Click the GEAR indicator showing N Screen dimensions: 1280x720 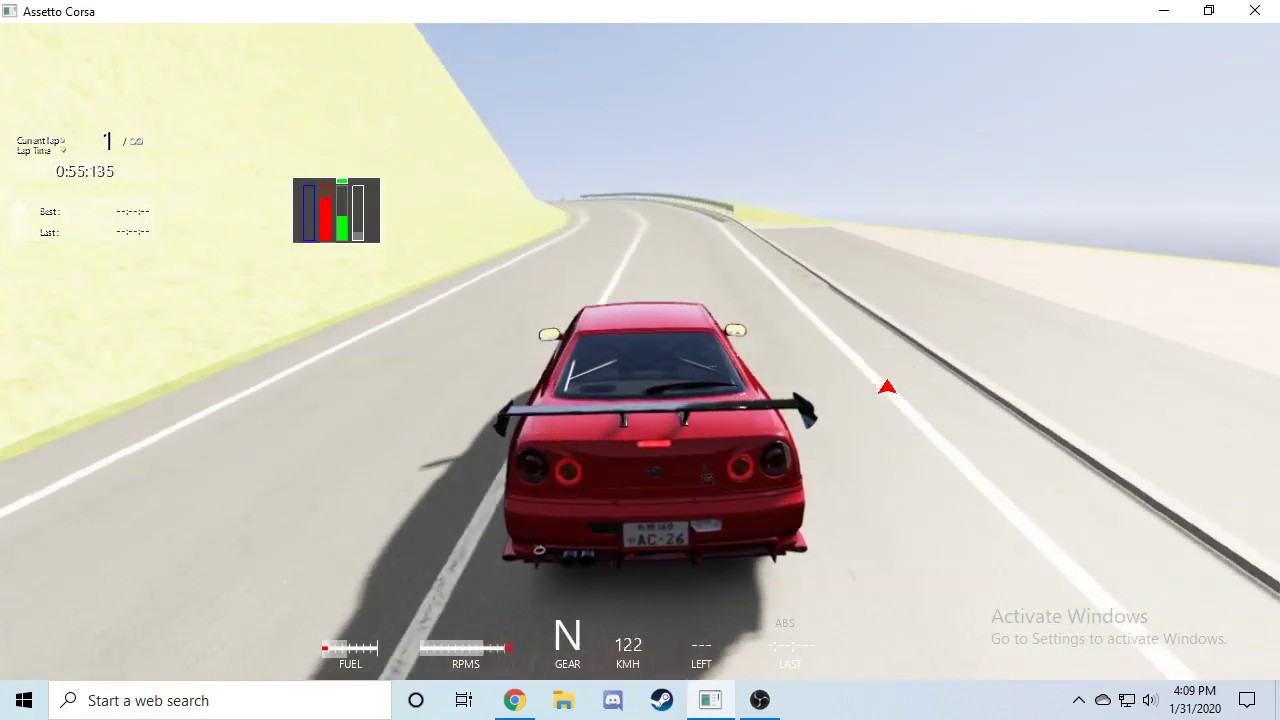coord(567,636)
